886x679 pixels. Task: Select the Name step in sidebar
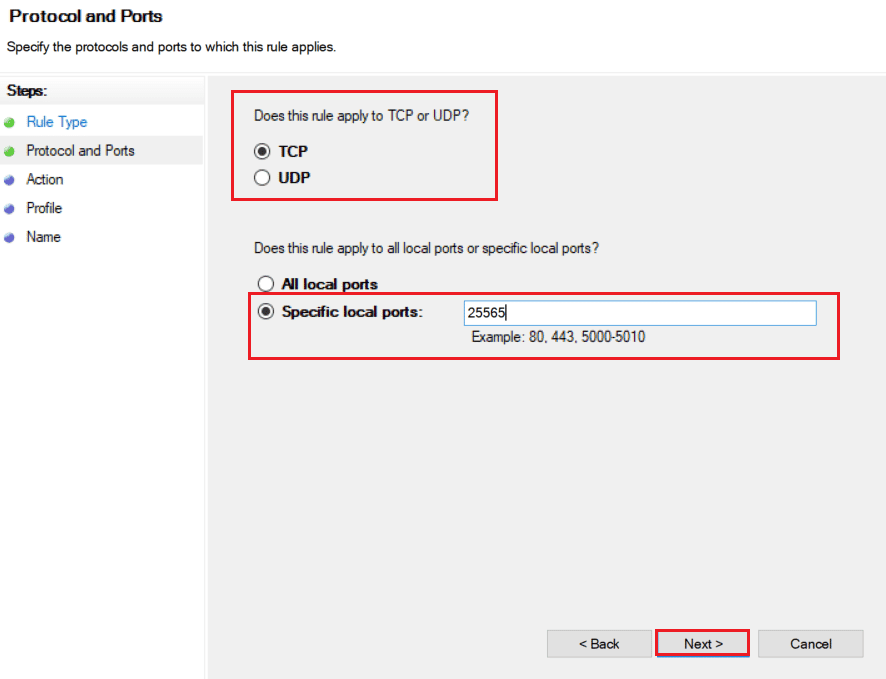[x=44, y=237]
